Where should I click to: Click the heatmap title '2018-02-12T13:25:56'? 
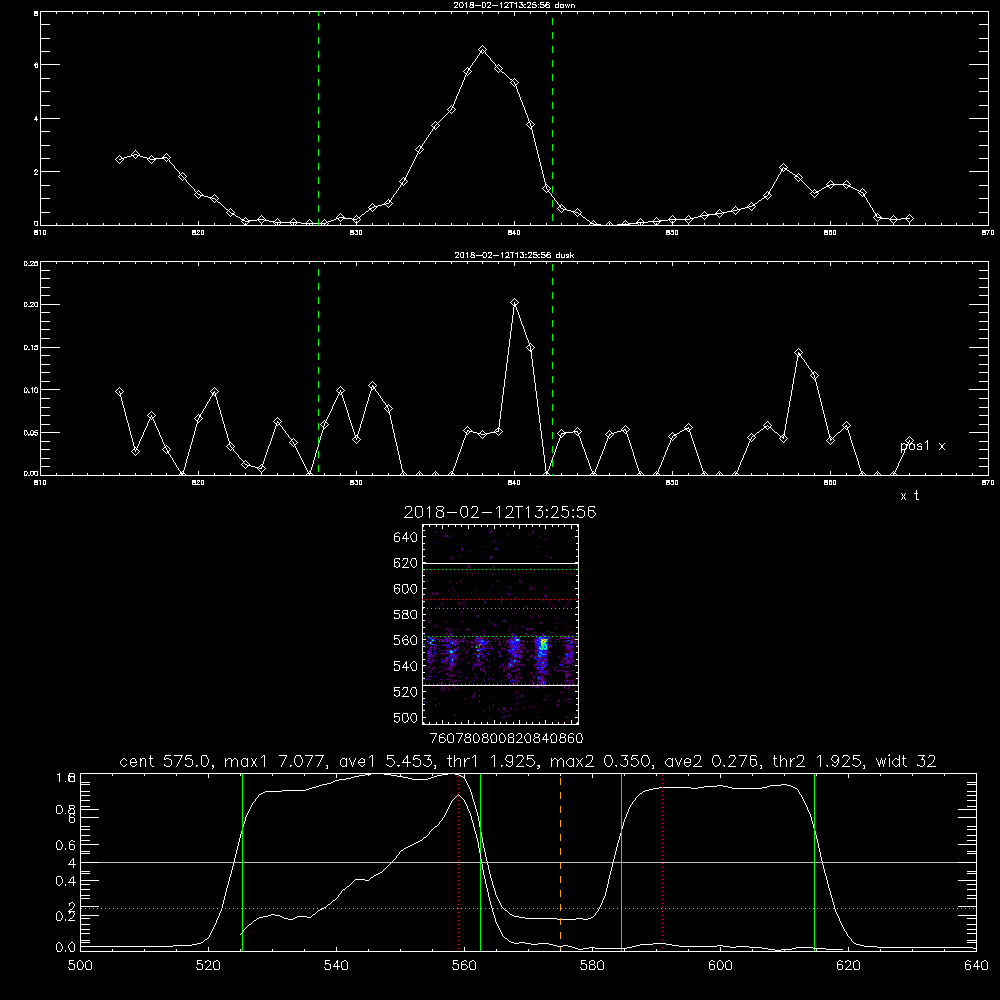499,512
